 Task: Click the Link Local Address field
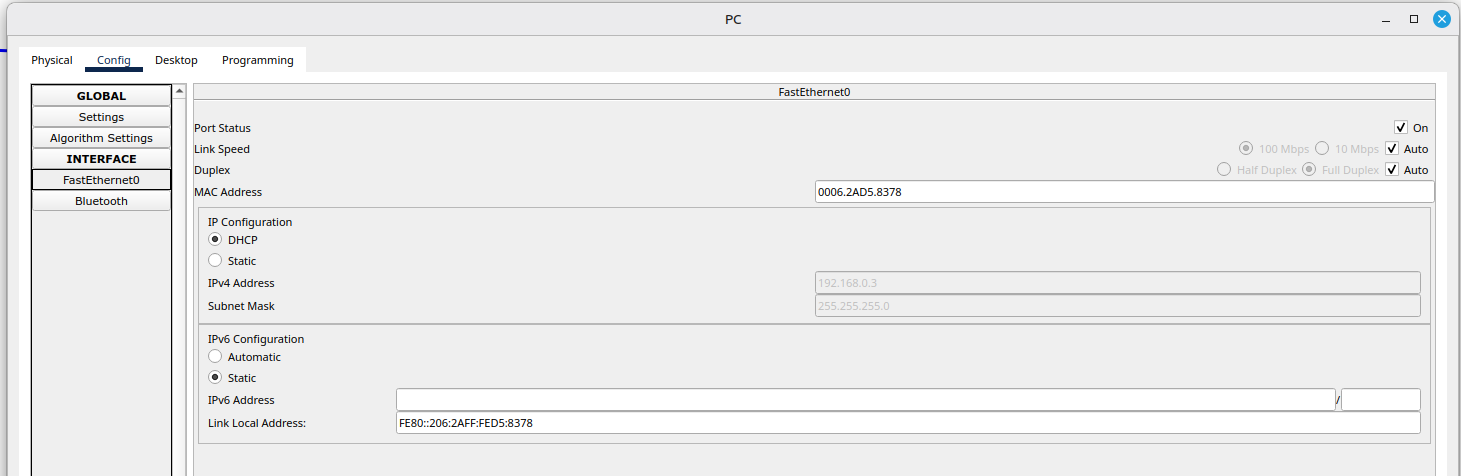[x=908, y=423]
